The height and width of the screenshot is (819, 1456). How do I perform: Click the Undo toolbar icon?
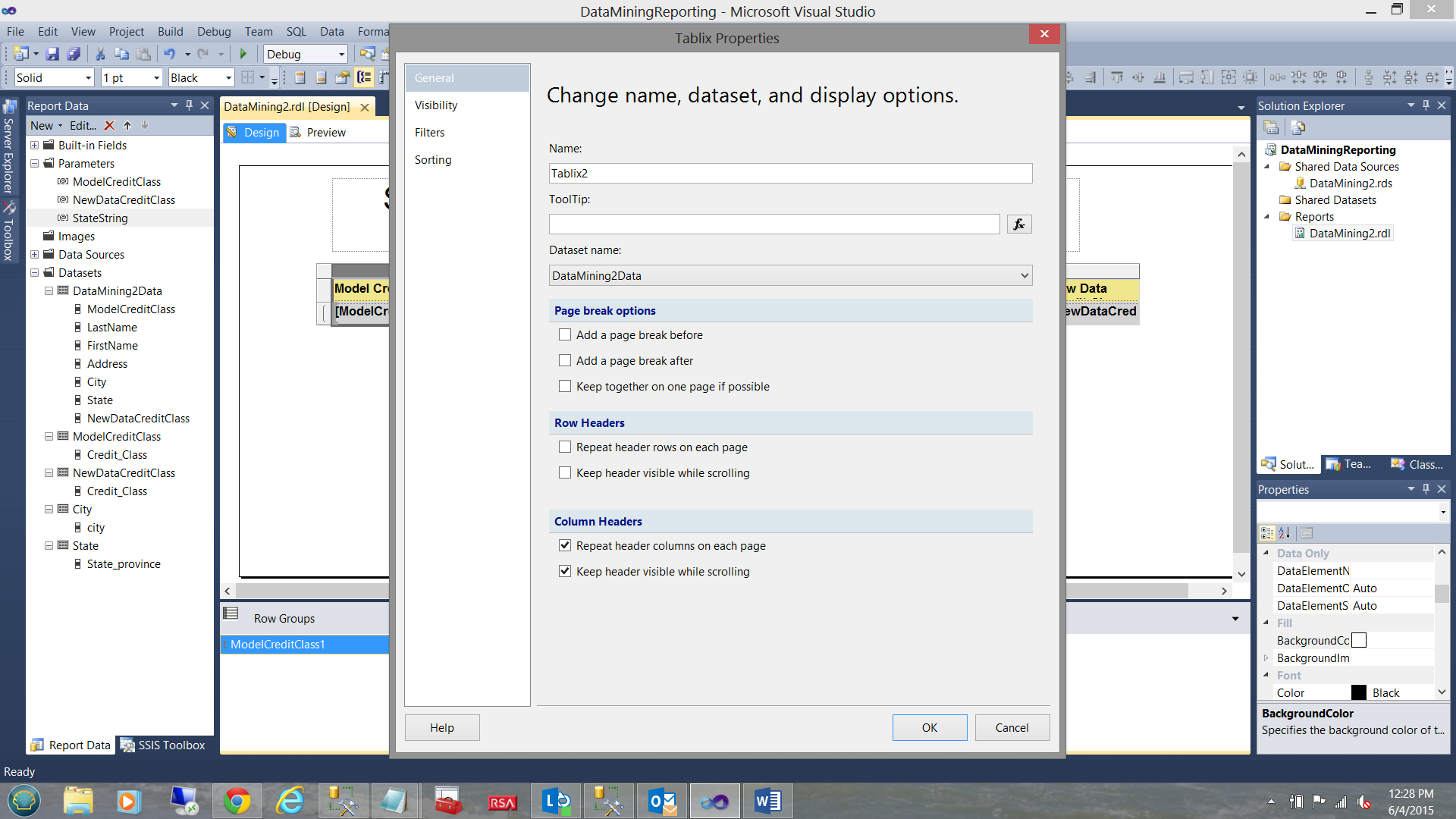[169, 54]
